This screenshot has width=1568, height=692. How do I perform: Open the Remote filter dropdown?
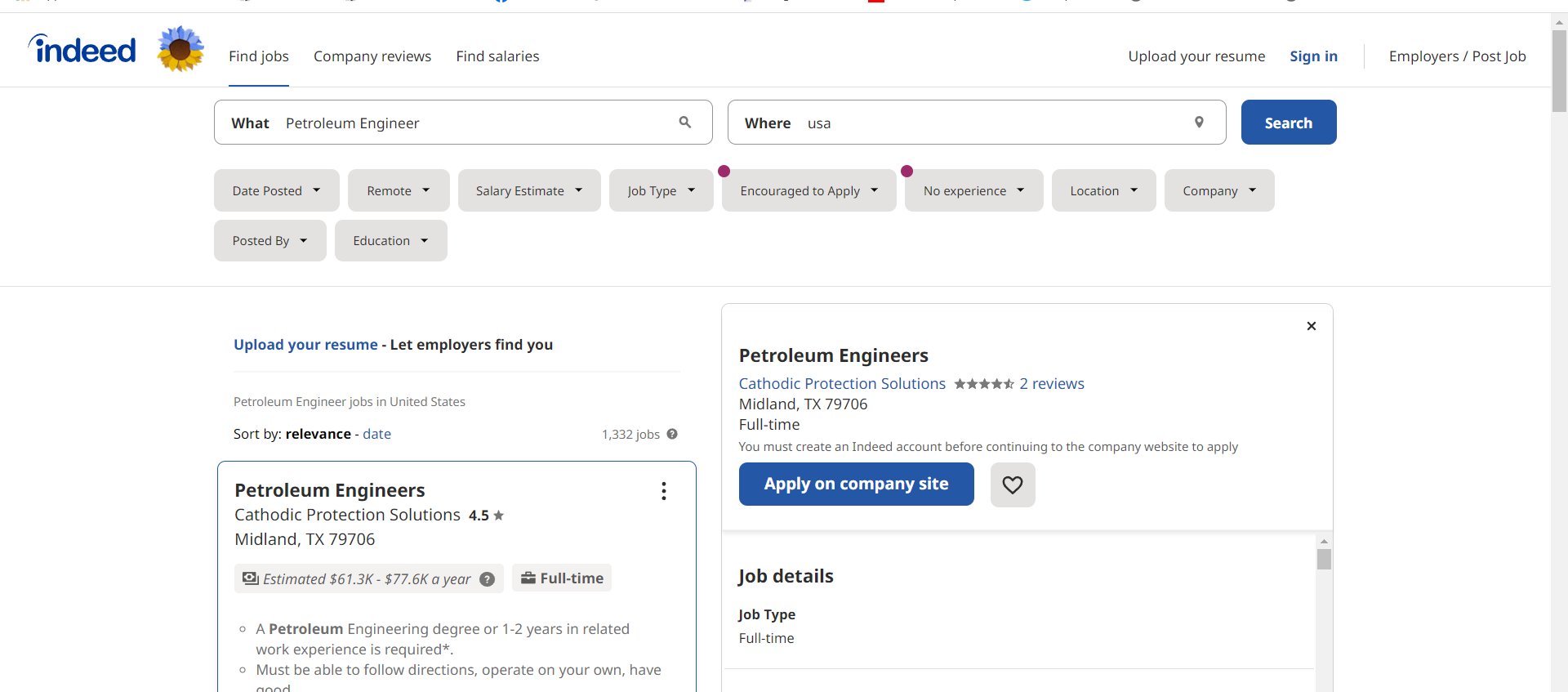(x=399, y=190)
